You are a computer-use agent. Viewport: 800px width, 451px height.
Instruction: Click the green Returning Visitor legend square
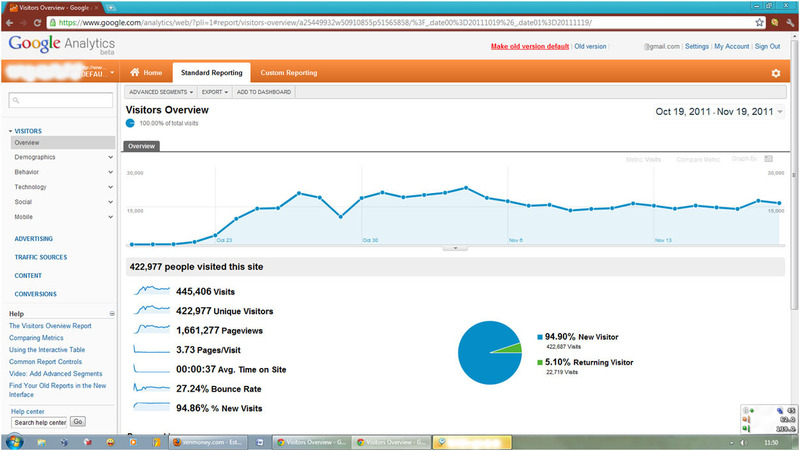click(540, 362)
